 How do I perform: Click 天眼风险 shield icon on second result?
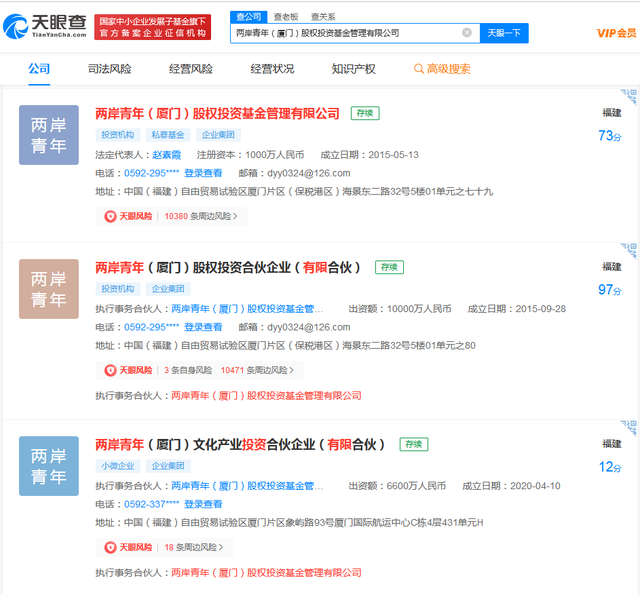[x=110, y=370]
